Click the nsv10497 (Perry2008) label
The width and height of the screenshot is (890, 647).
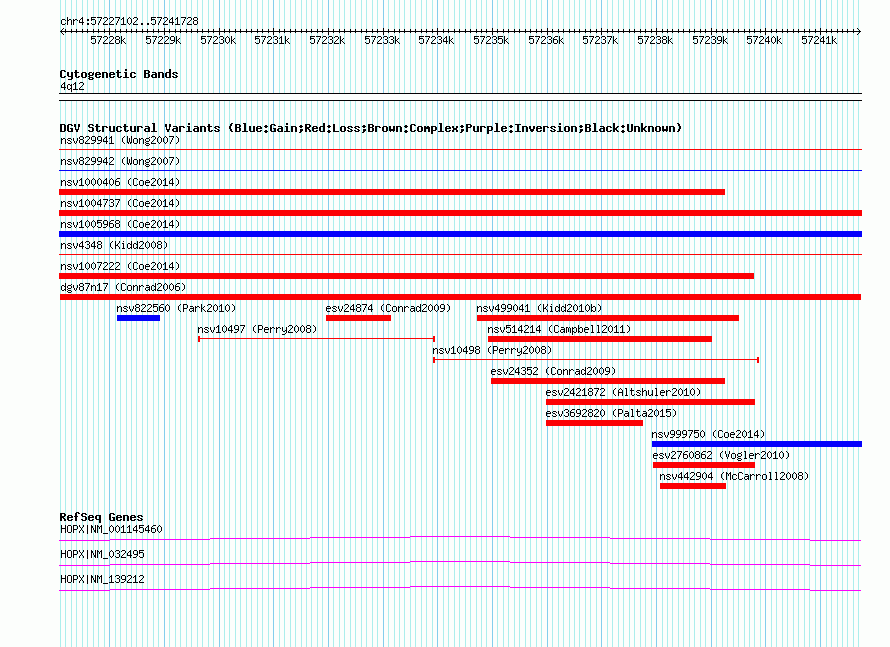(257, 329)
